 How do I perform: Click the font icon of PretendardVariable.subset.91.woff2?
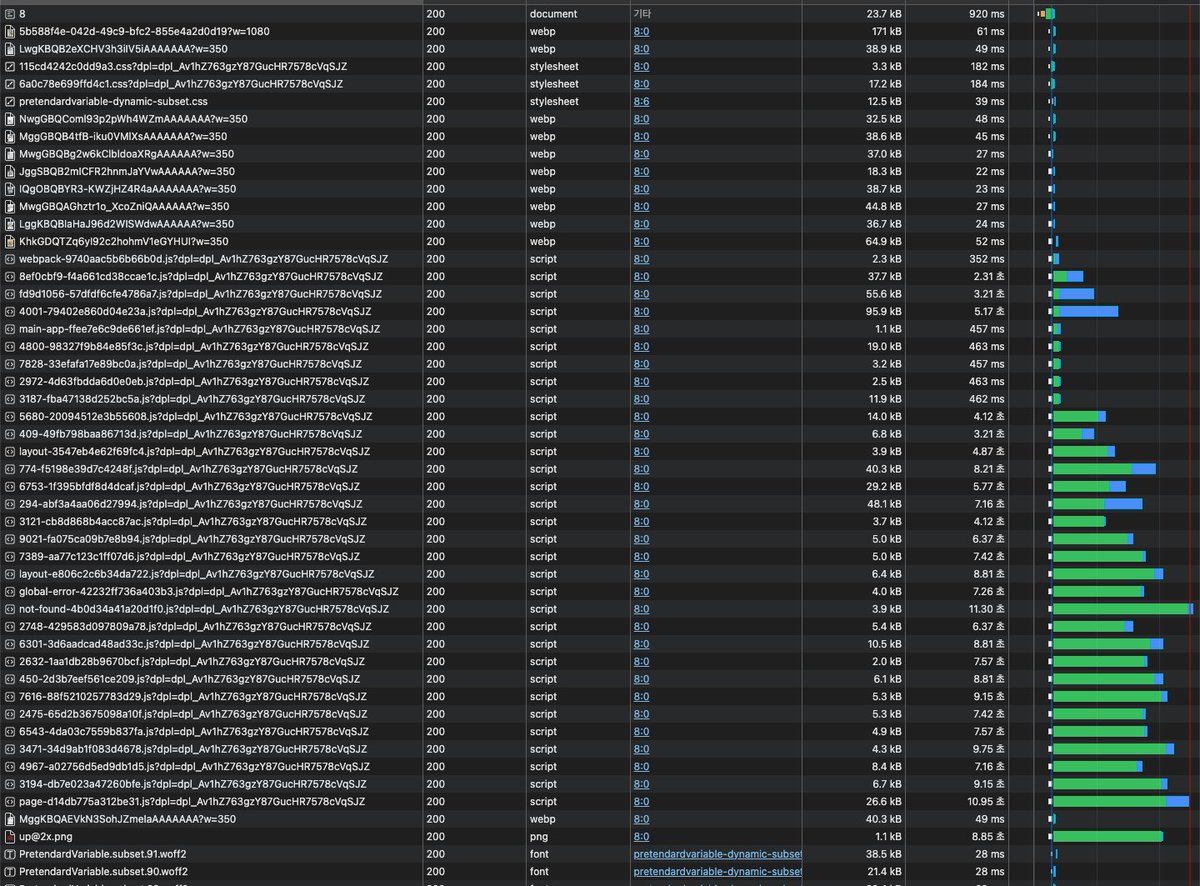click(10, 854)
